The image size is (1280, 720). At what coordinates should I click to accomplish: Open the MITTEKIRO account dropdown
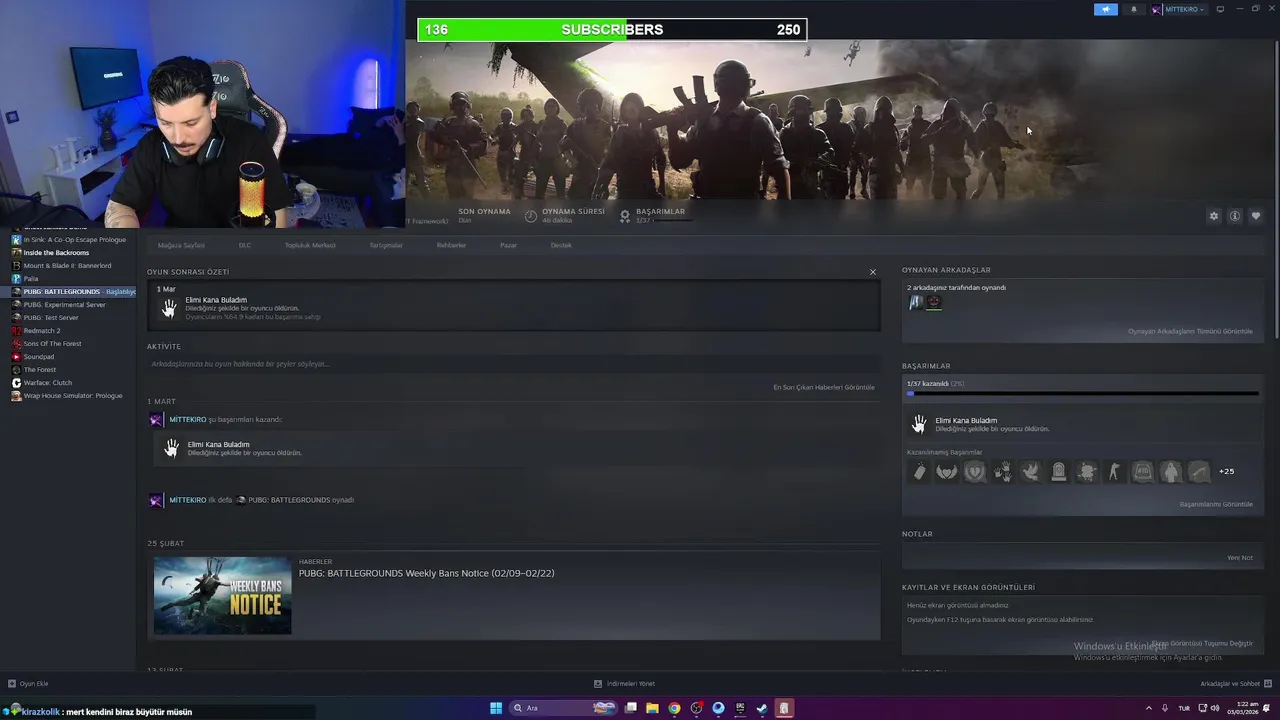(1179, 9)
